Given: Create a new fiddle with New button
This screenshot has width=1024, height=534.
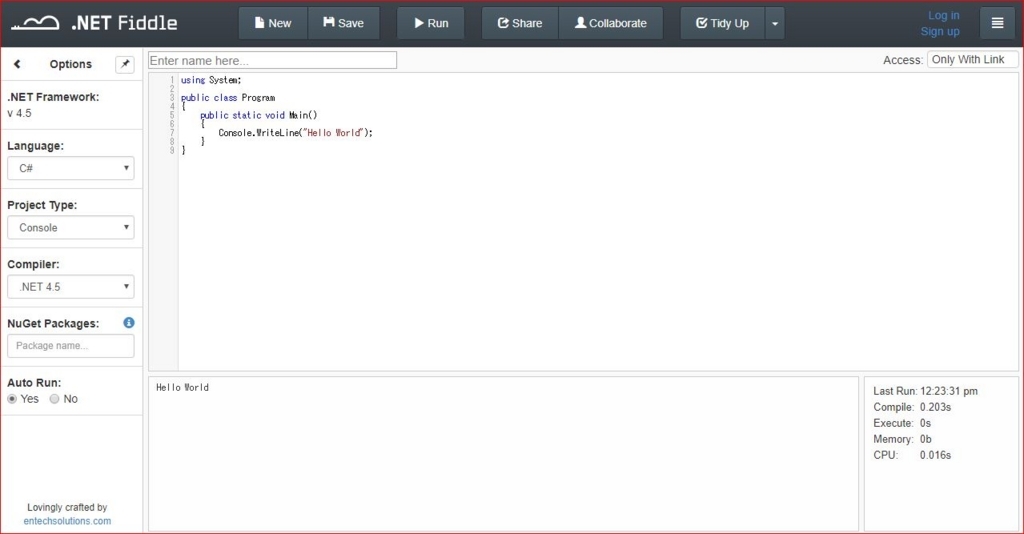Looking at the screenshot, I should [x=273, y=23].
